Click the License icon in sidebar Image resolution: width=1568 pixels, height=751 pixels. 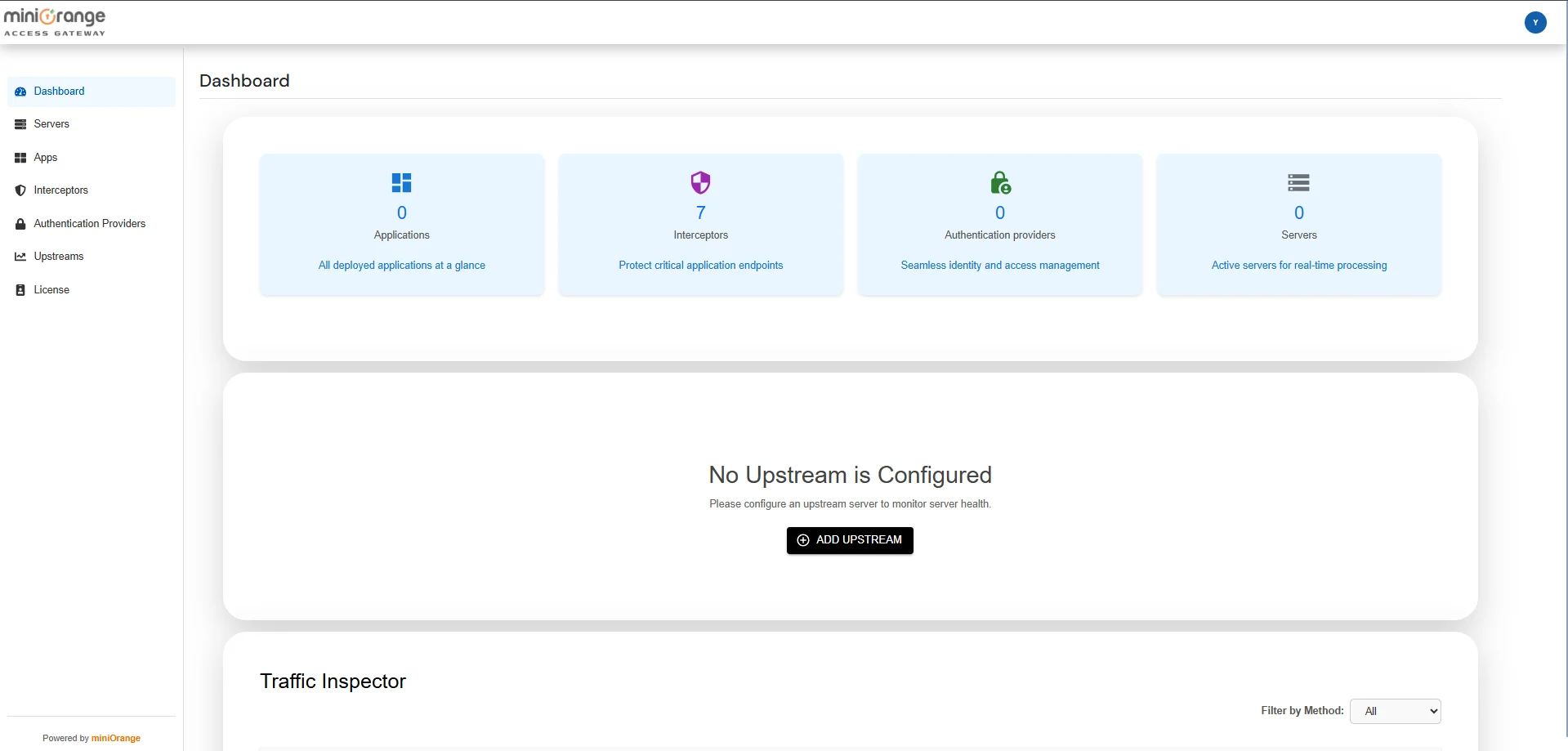(20, 289)
